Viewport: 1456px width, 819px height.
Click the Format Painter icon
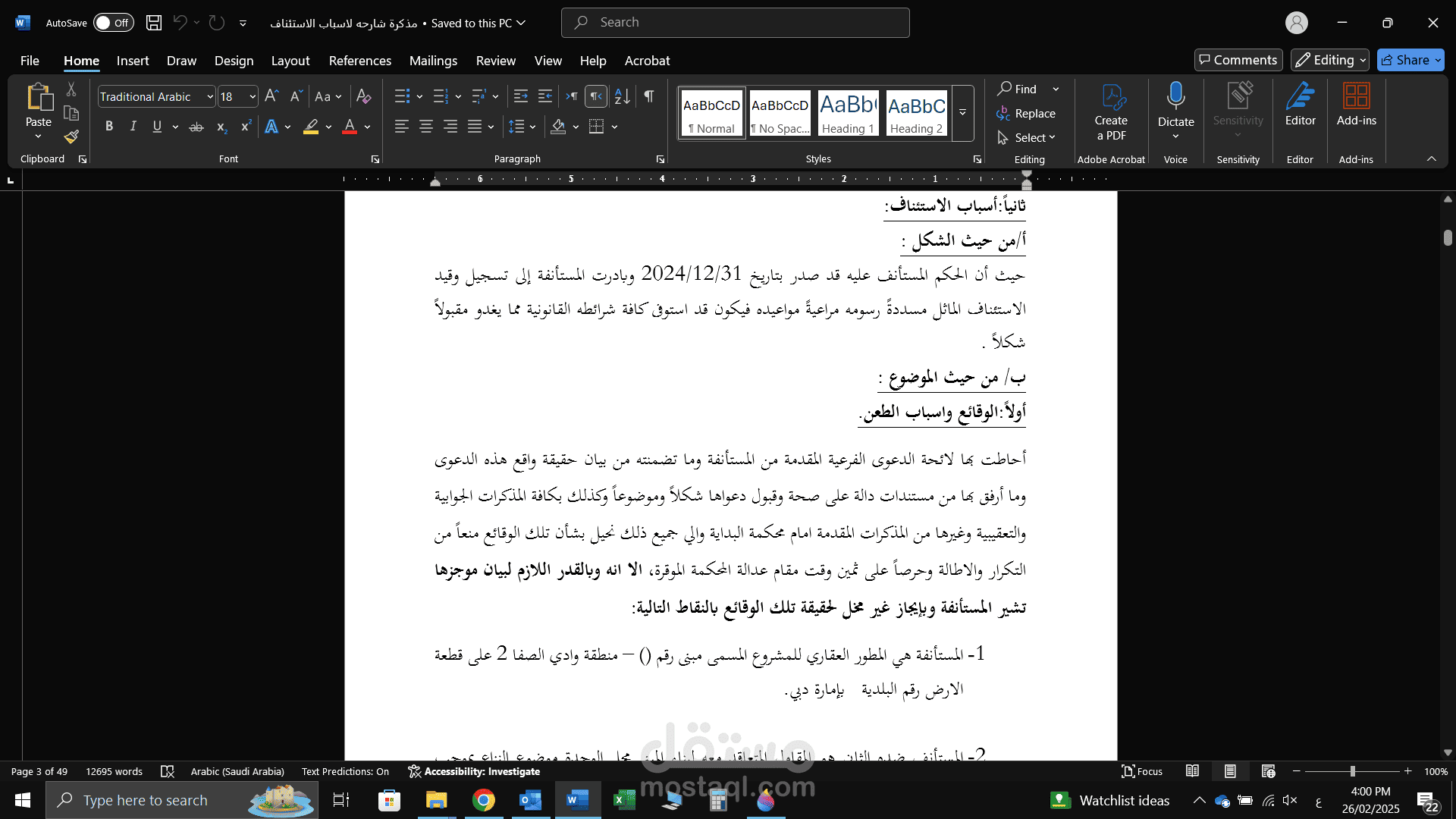[71, 137]
